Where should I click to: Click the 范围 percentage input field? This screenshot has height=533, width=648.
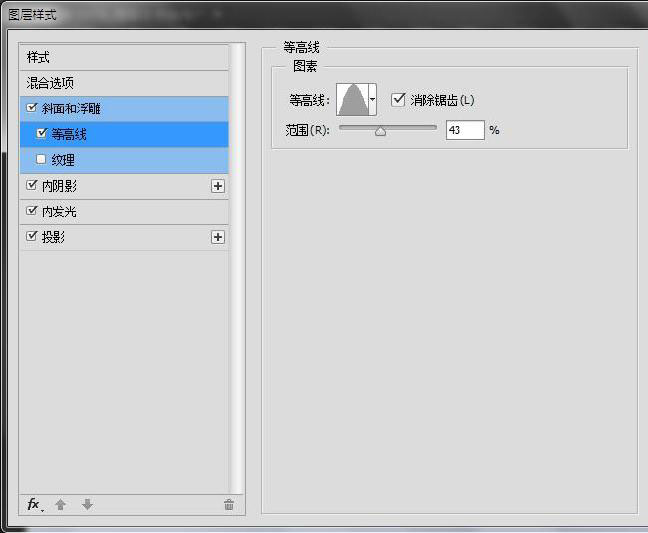click(465, 130)
